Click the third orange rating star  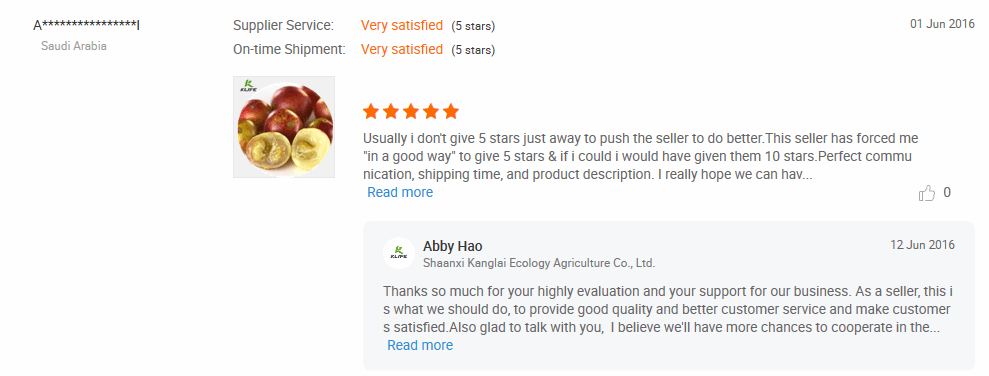[411, 112]
